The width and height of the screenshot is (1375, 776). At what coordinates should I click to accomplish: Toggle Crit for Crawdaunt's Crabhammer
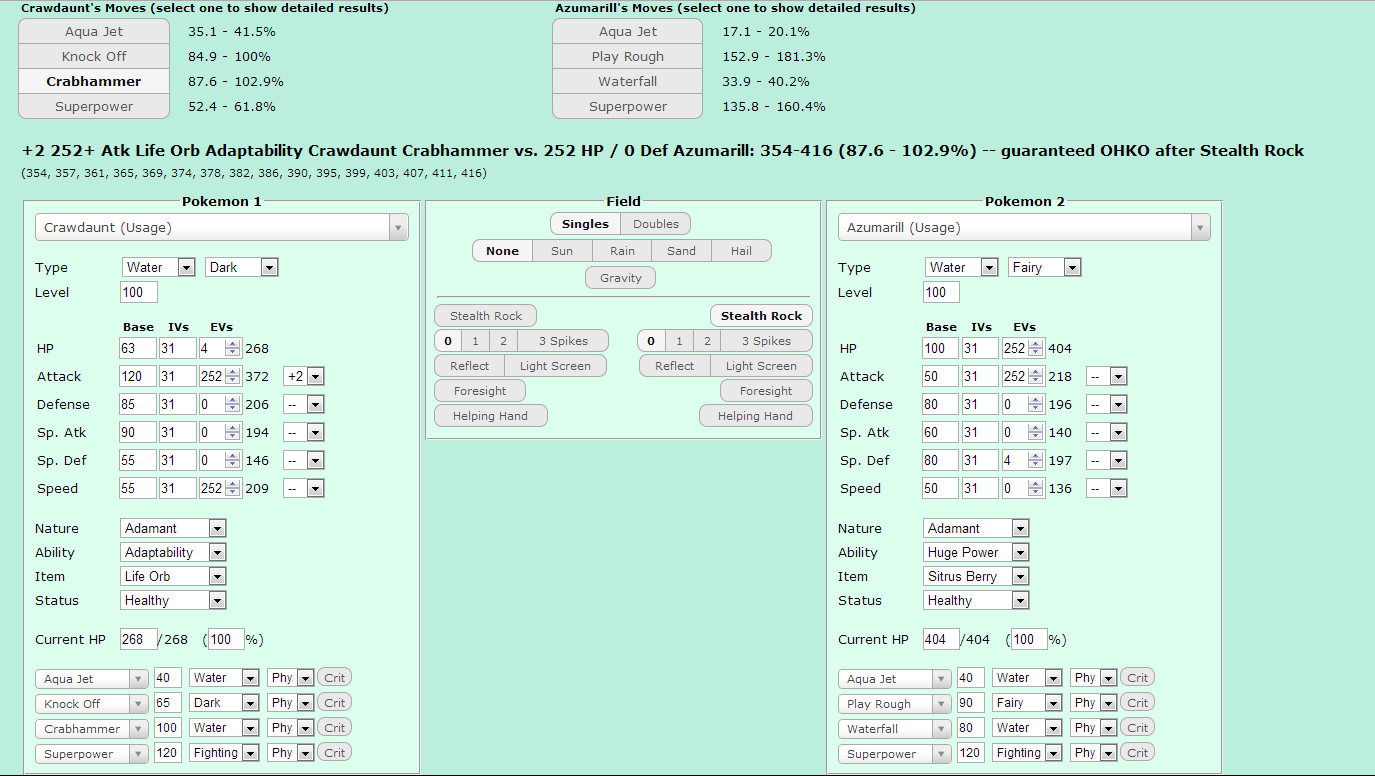[335, 727]
